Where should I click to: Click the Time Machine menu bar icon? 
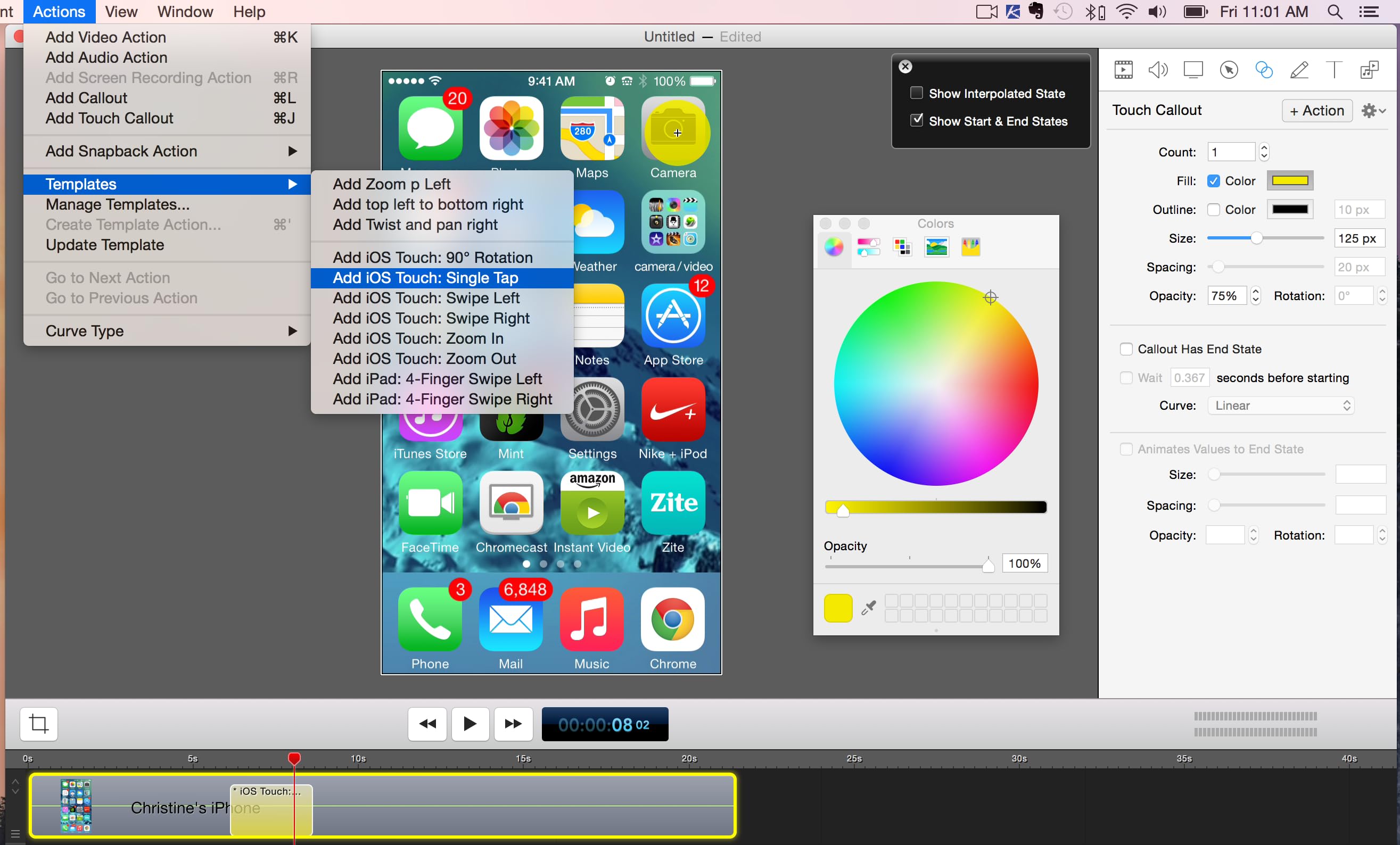tap(1063, 12)
